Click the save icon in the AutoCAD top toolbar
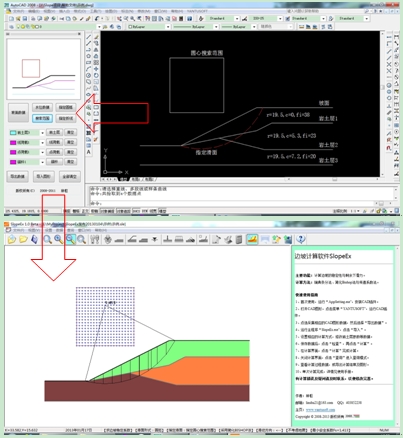This screenshot has width=403, height=438. coord(25,19)
